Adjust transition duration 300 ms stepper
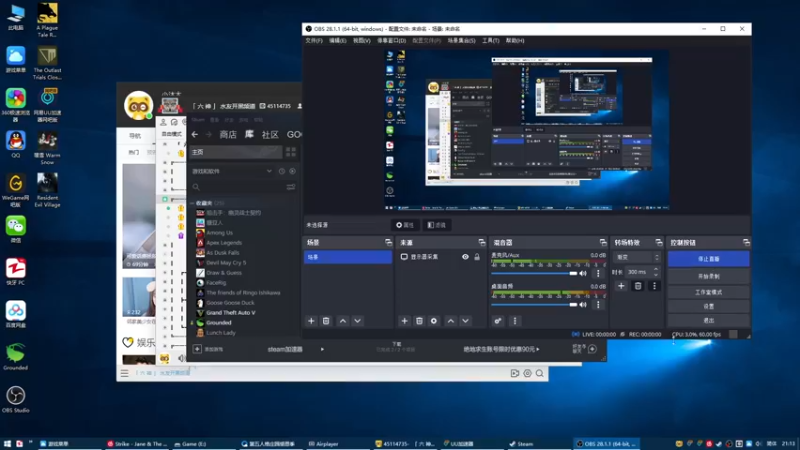The image size is (800, 450). click(x=656, y=272)
